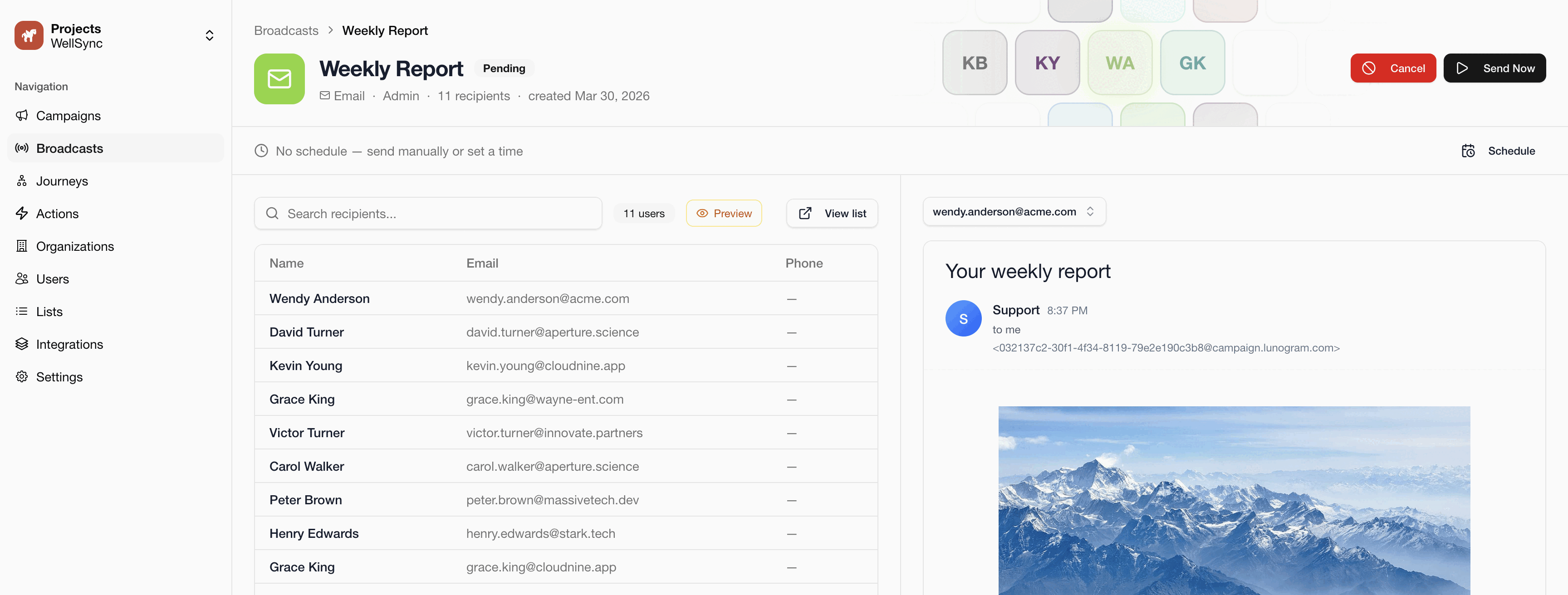Focus the Search recipients field
The height and width of the screenshot is (595, 1568).
click(428, 214)
